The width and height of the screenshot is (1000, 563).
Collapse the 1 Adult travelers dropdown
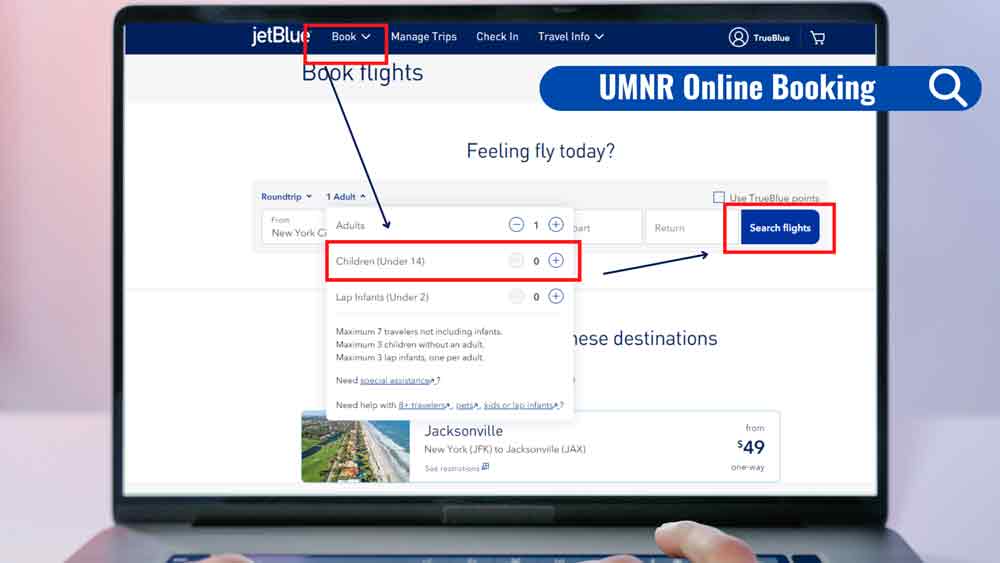coord(345,197)
